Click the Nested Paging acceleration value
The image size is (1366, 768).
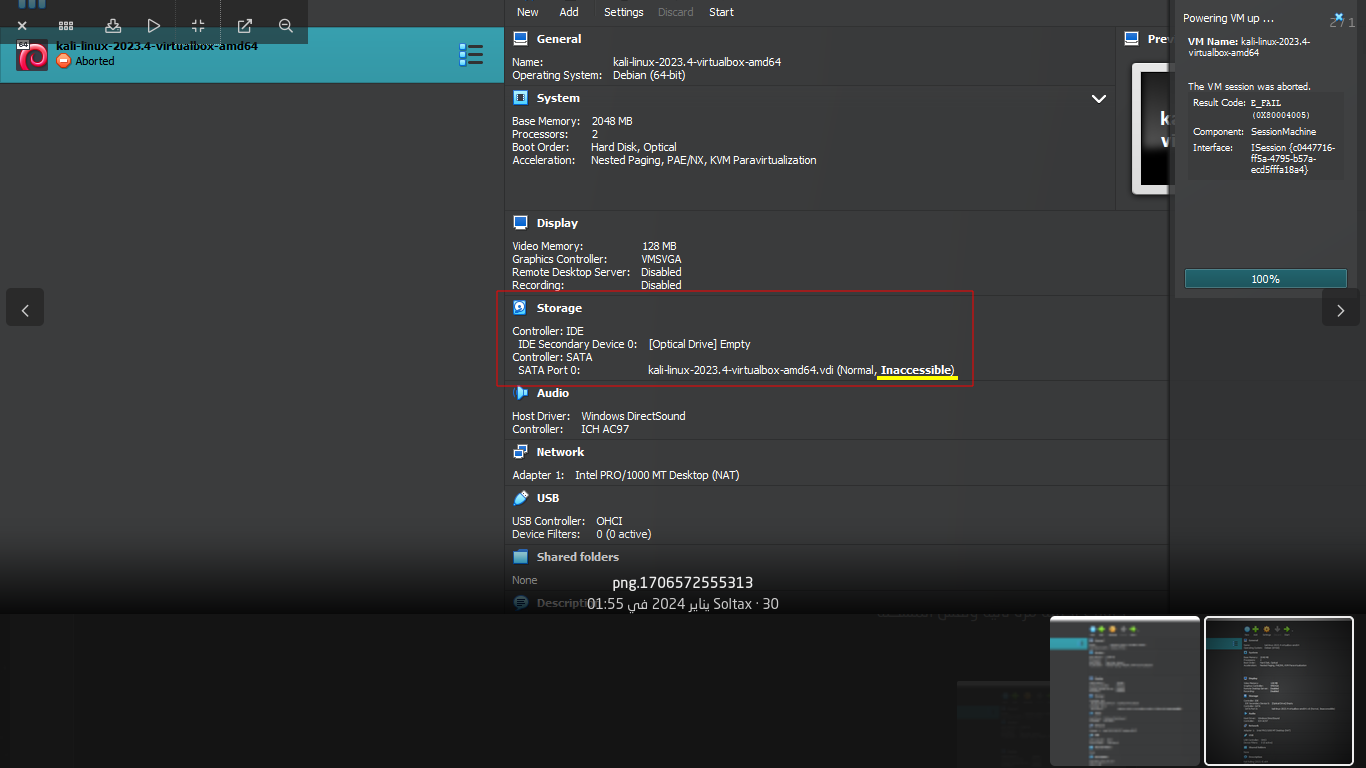pos(627,160)
